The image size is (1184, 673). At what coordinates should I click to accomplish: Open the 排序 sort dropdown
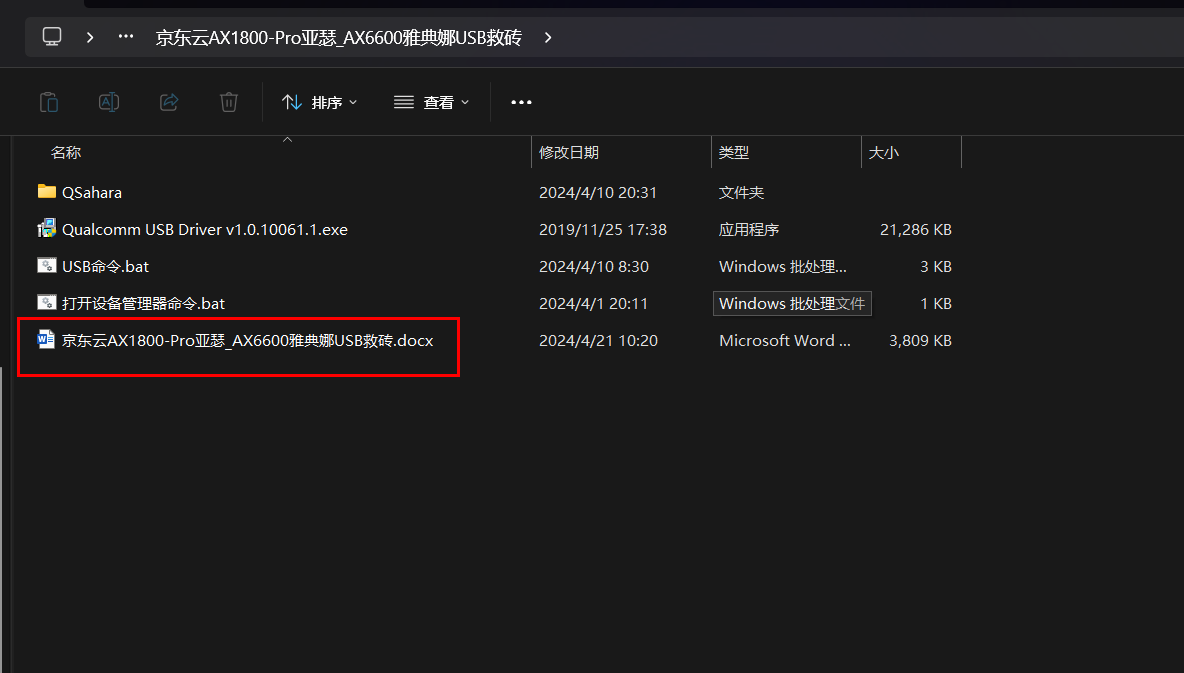319,102
